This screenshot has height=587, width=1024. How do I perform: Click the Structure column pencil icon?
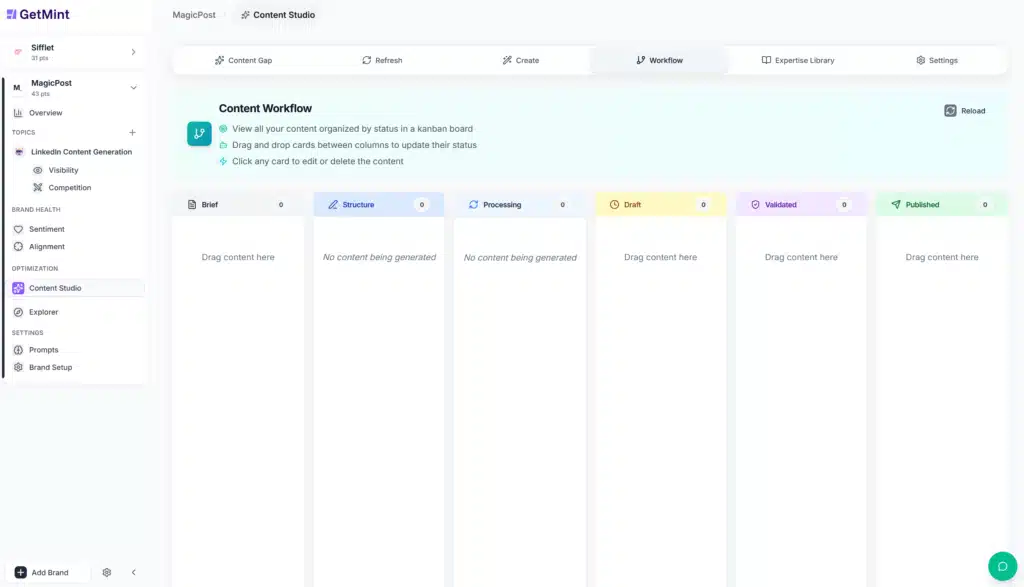tap(333, 204)
